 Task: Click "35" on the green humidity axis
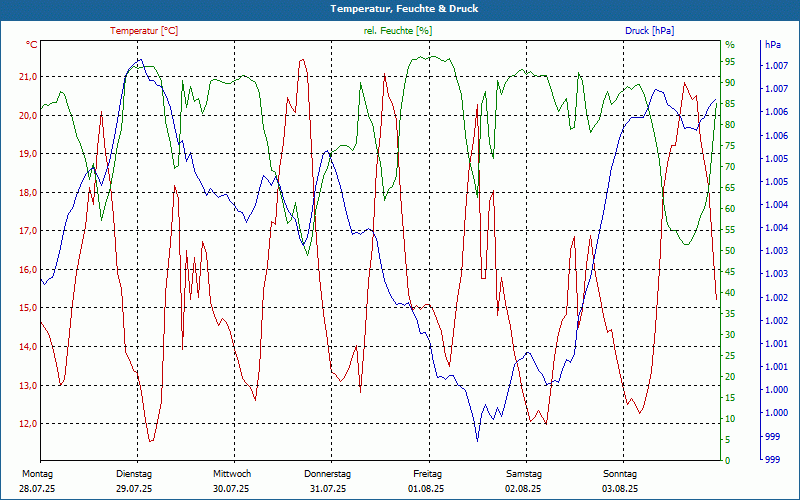[x=730, y=314]
